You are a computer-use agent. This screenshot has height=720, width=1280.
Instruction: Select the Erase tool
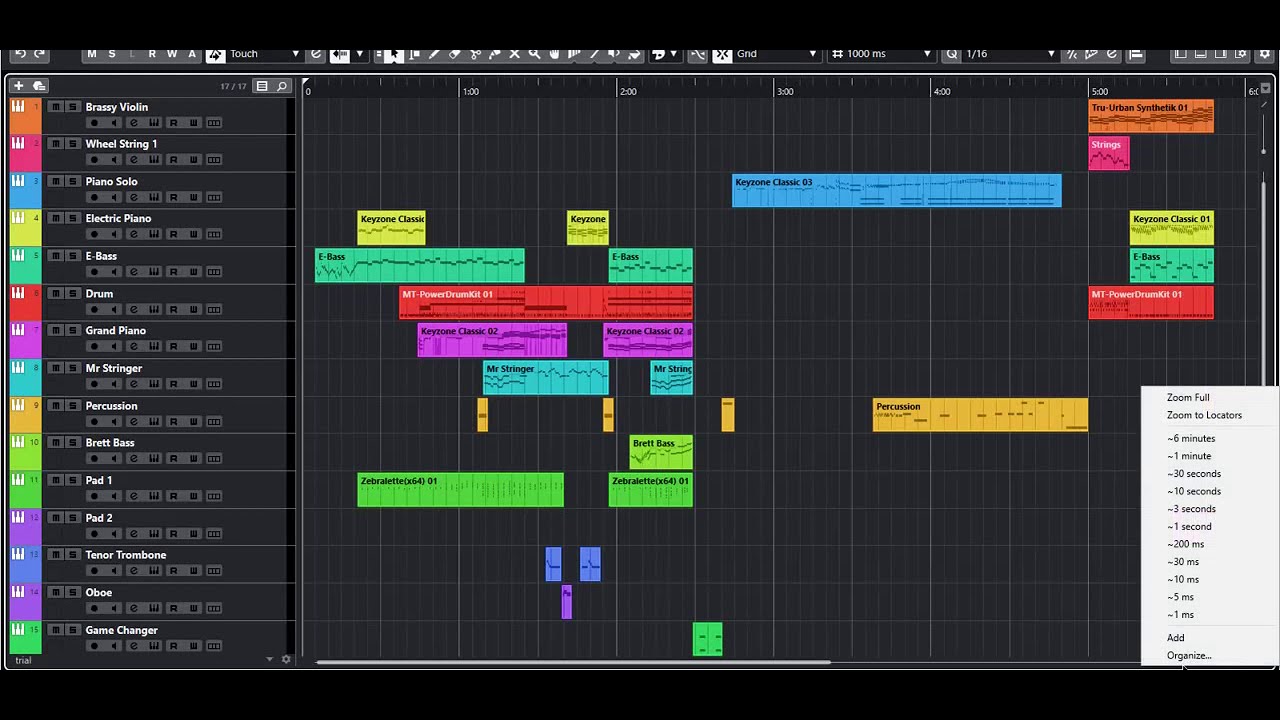[x=455, y=54]
